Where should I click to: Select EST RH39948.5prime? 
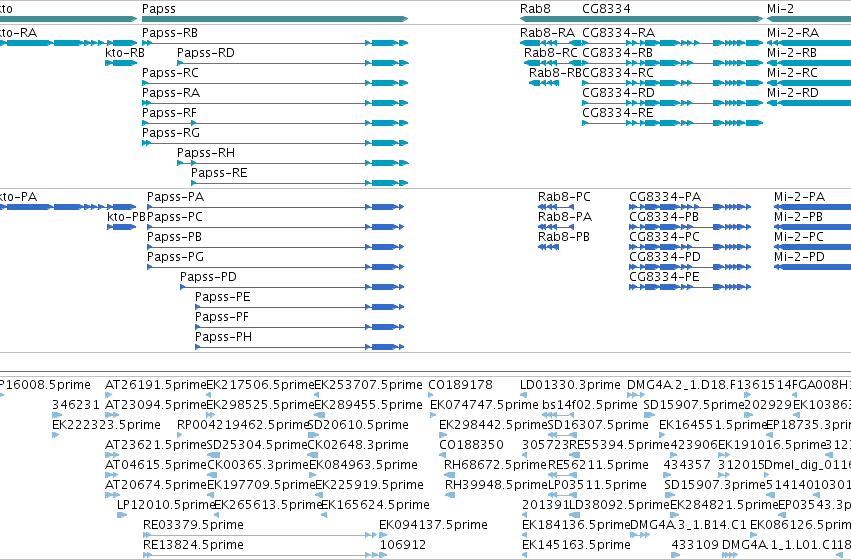click(496, 485)
